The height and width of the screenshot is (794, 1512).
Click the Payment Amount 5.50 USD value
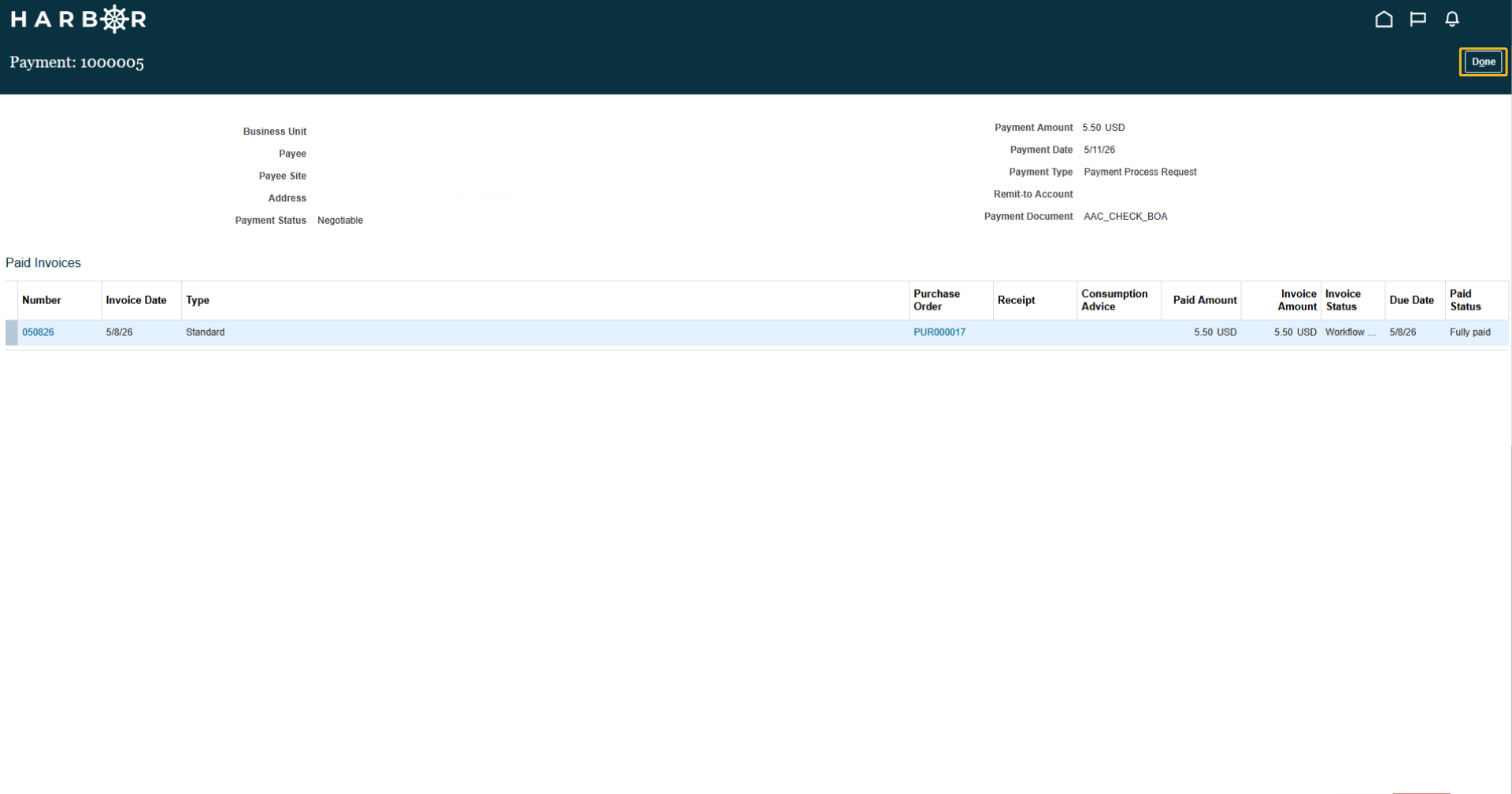click(1103, 128)
